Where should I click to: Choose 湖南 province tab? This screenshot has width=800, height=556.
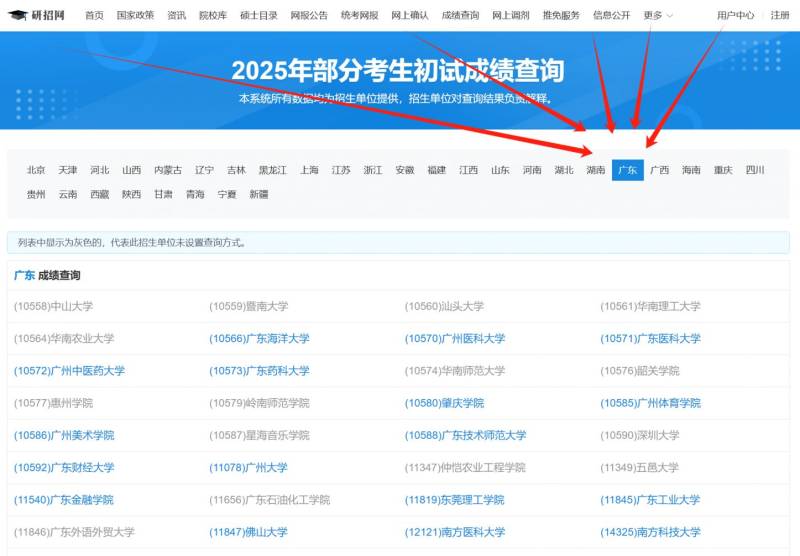pos(596,170)
